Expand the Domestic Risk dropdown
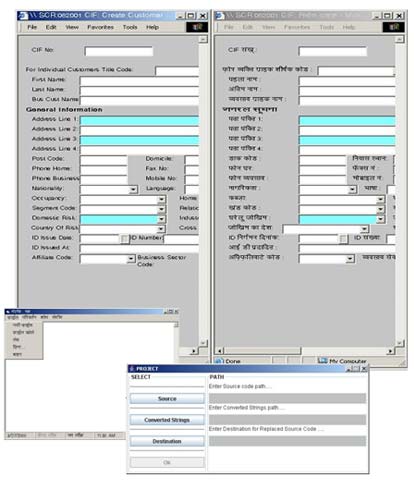 click(161, 219)
